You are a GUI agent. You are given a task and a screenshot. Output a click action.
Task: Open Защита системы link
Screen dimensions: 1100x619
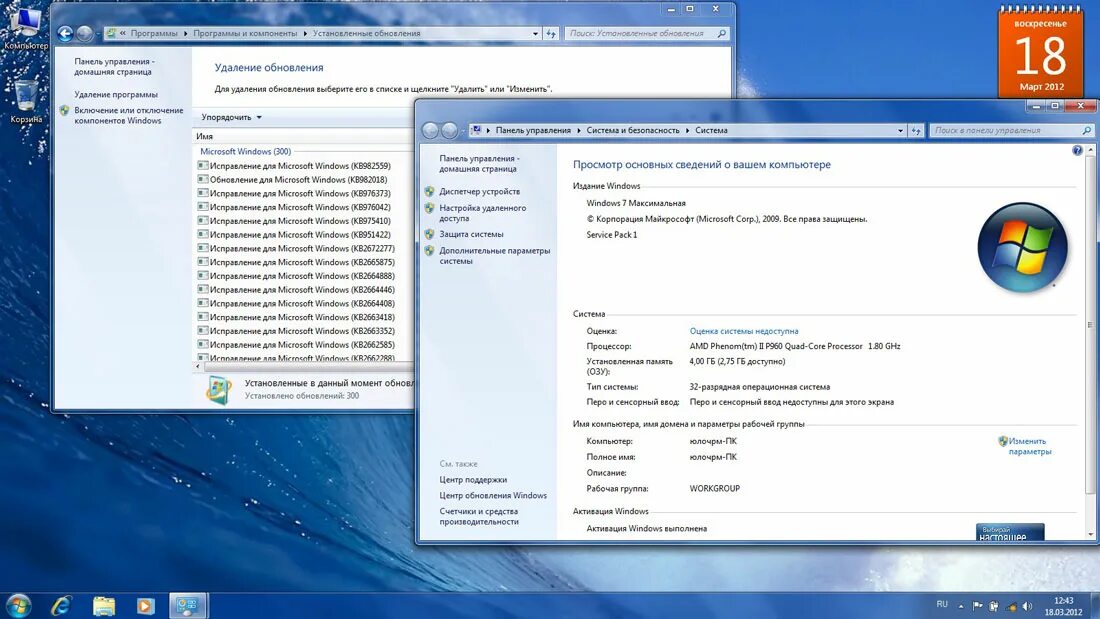471,234
